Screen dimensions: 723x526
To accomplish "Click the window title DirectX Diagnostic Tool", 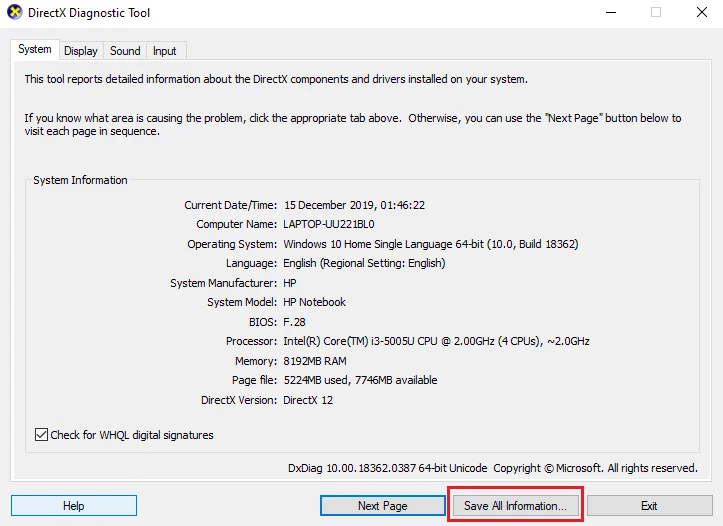I will pos(89,13).
